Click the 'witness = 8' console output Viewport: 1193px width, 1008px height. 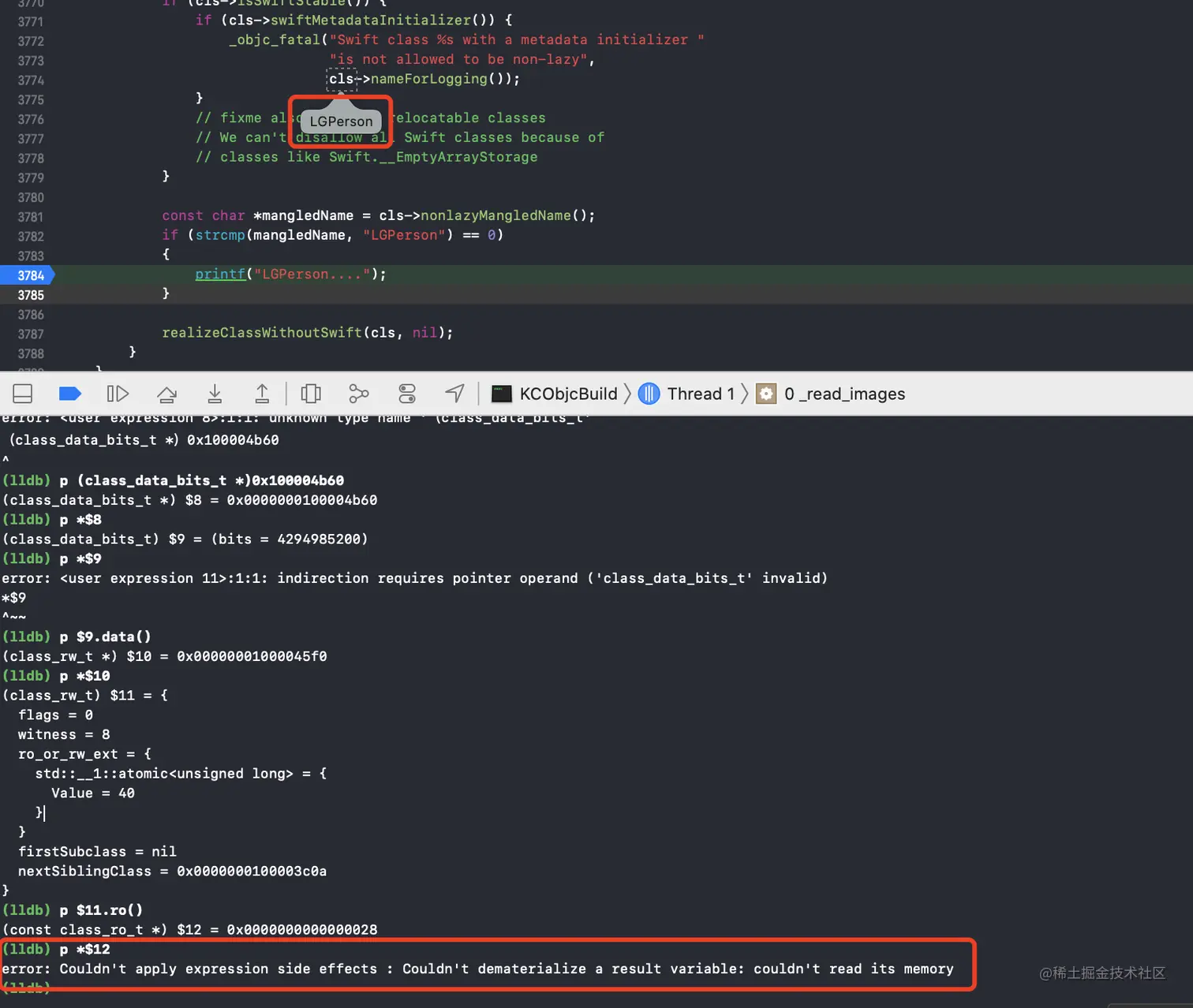tap(64, 734)
